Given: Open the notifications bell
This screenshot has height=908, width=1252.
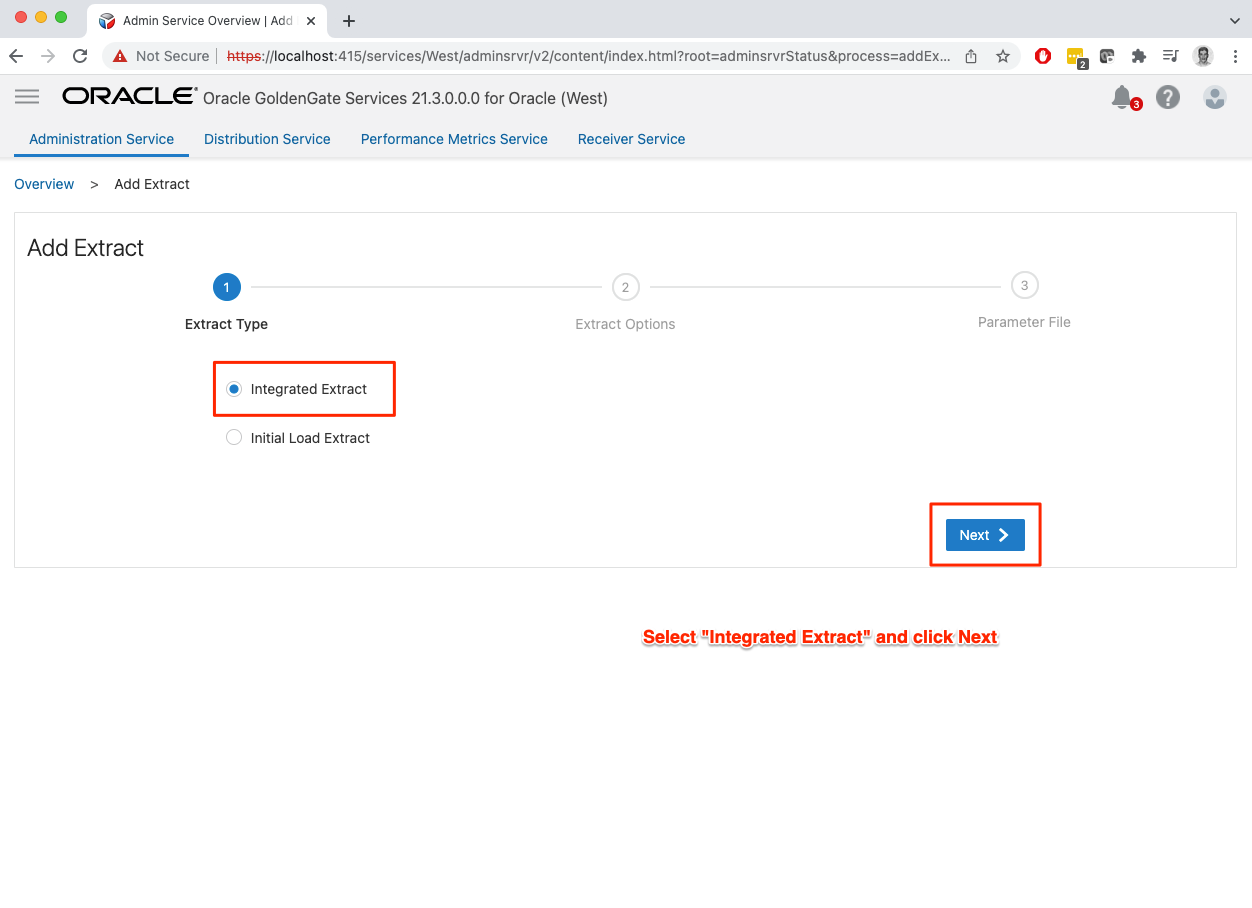Looking at the screenshot, I should coord(1122,97).
